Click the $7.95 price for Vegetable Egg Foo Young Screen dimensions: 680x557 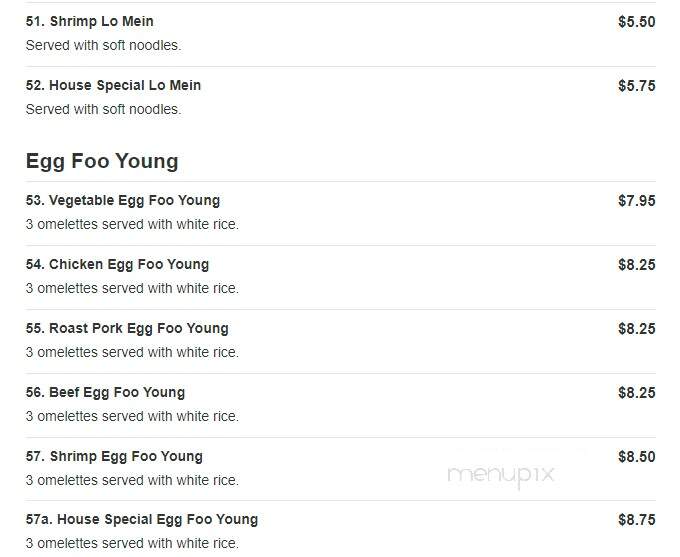pos(637,201)
